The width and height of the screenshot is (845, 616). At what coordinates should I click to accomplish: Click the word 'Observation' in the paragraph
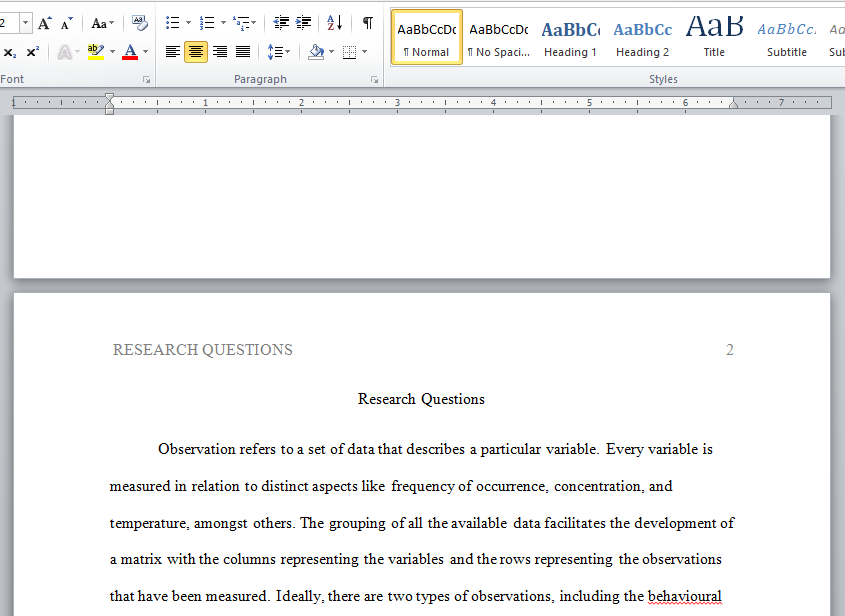click(x=197, y=449)
